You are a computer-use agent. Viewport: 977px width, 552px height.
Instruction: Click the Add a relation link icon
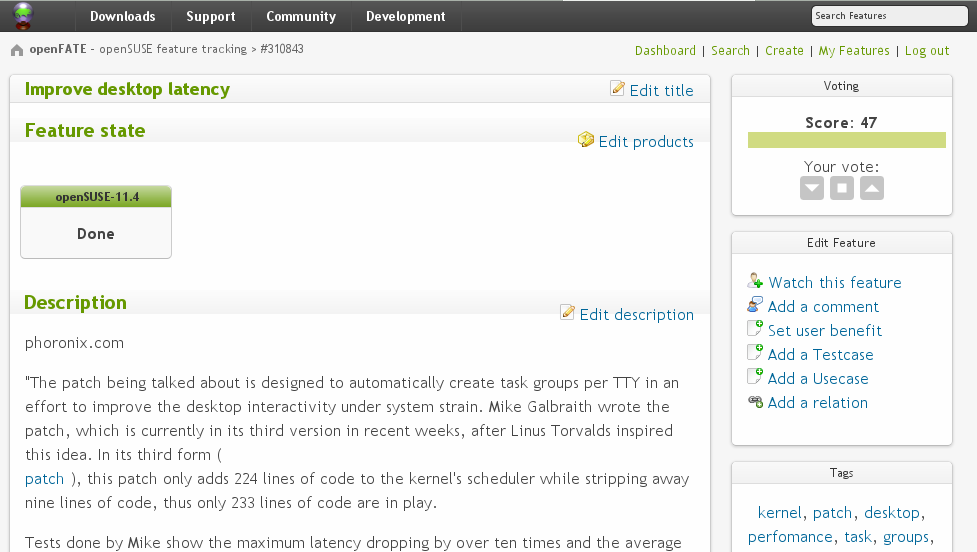[x=755, y=402]
